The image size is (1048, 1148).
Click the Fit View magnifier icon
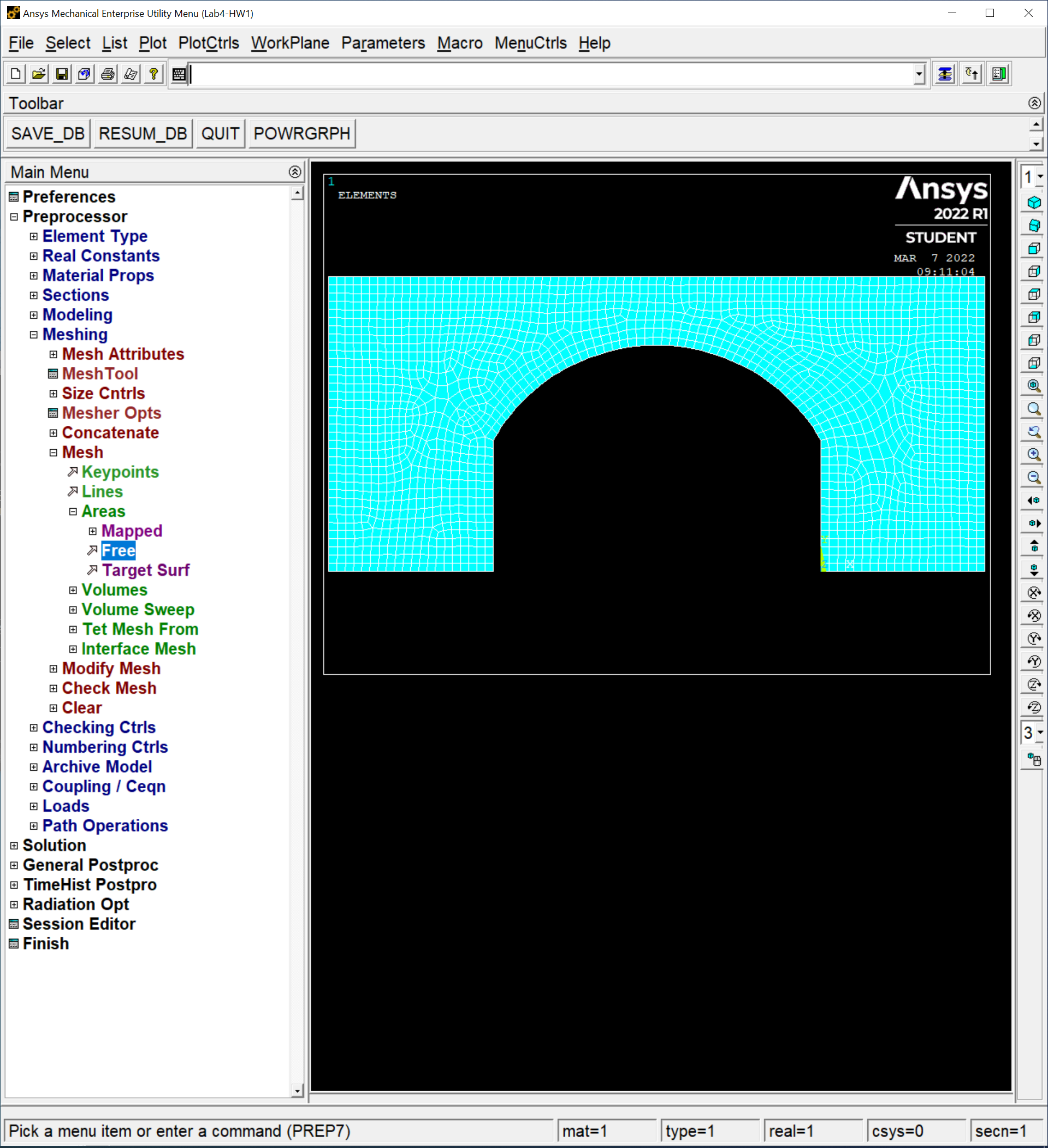pos(1034,385)
